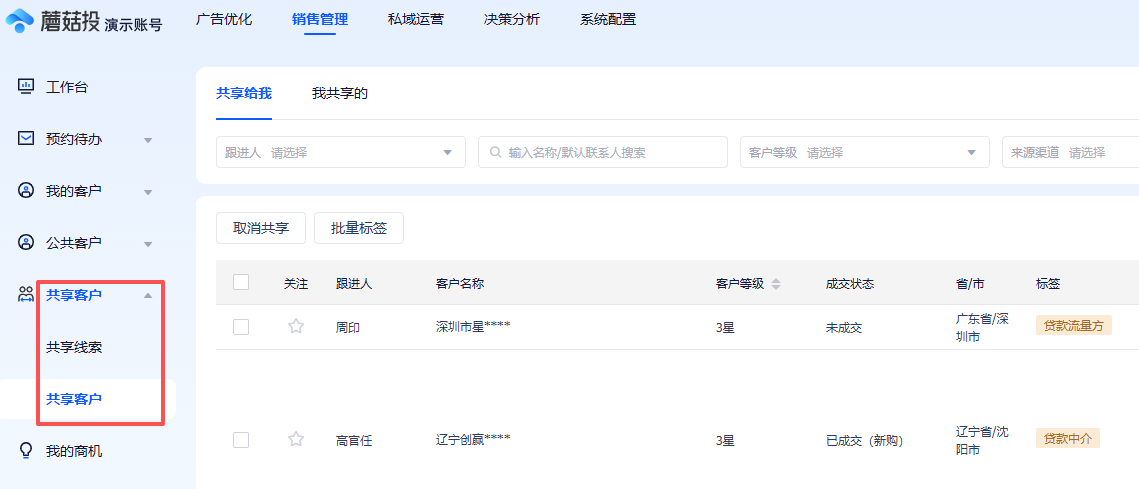
Task: Star the 高官任 customer row
Action: (x=296, y=439)
